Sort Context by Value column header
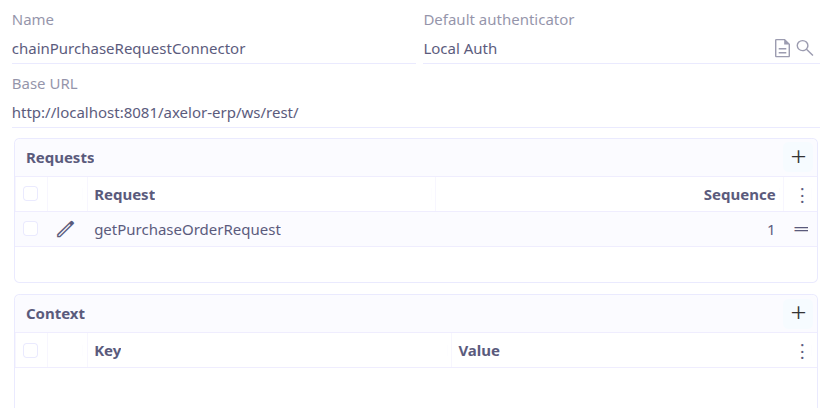 pyautogui.click(x=479, y=351)
